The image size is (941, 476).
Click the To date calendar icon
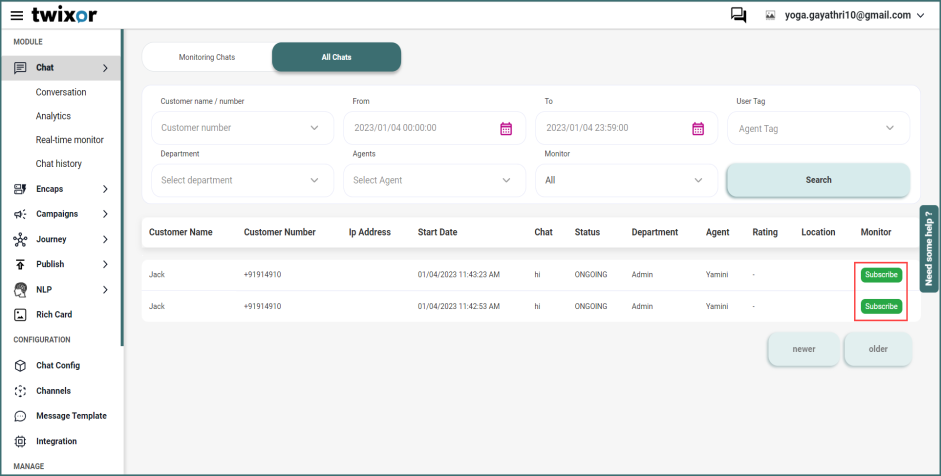[698, 128]
